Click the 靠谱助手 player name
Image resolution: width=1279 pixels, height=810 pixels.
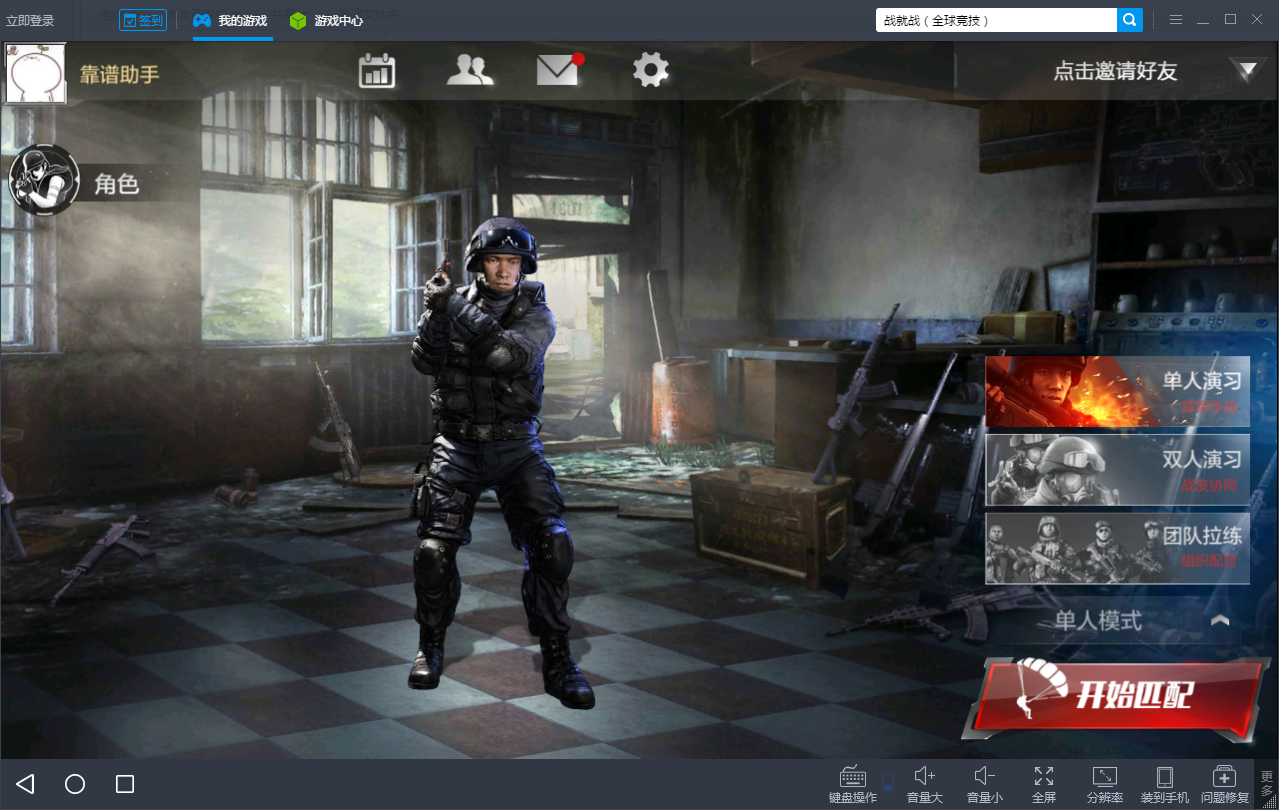pos(119,74)
